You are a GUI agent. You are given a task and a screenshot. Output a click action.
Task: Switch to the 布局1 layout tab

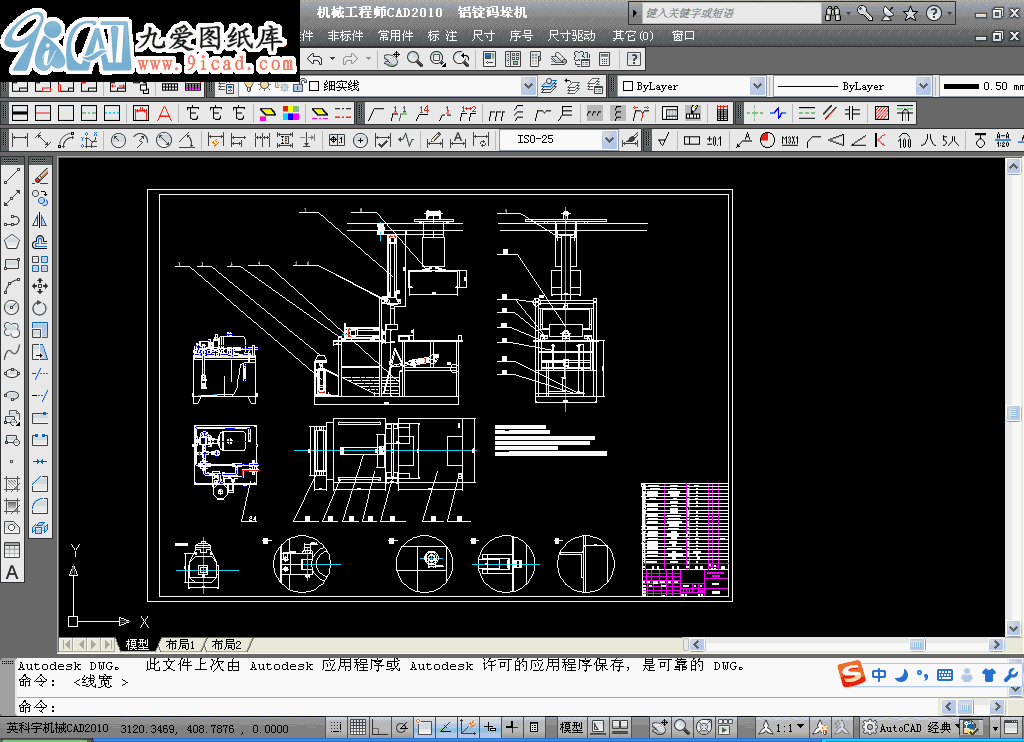180,645
